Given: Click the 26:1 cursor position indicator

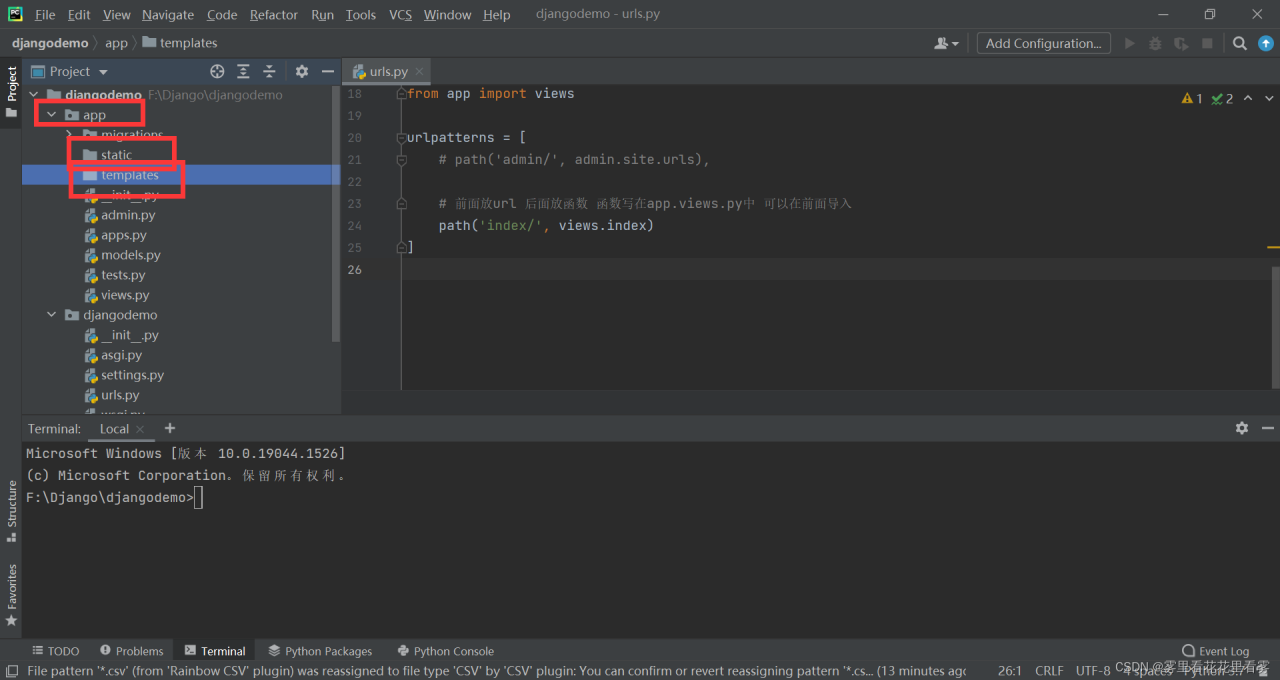Looking at the screenshot, I should point(1010,671).
